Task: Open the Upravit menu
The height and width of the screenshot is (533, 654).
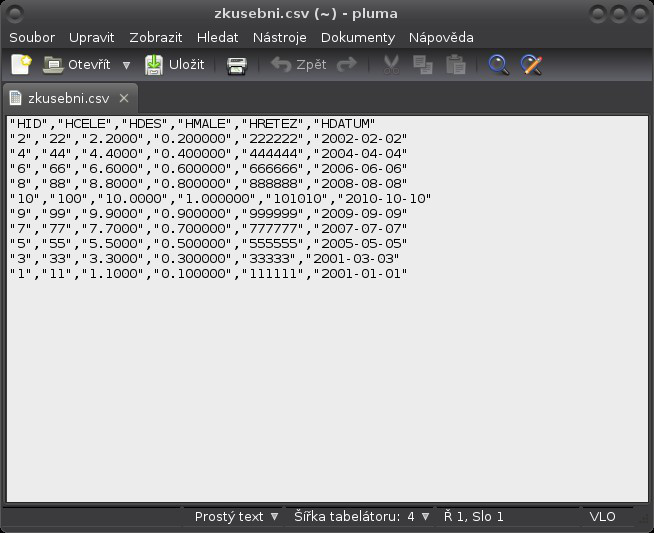Action: (92, 38)
